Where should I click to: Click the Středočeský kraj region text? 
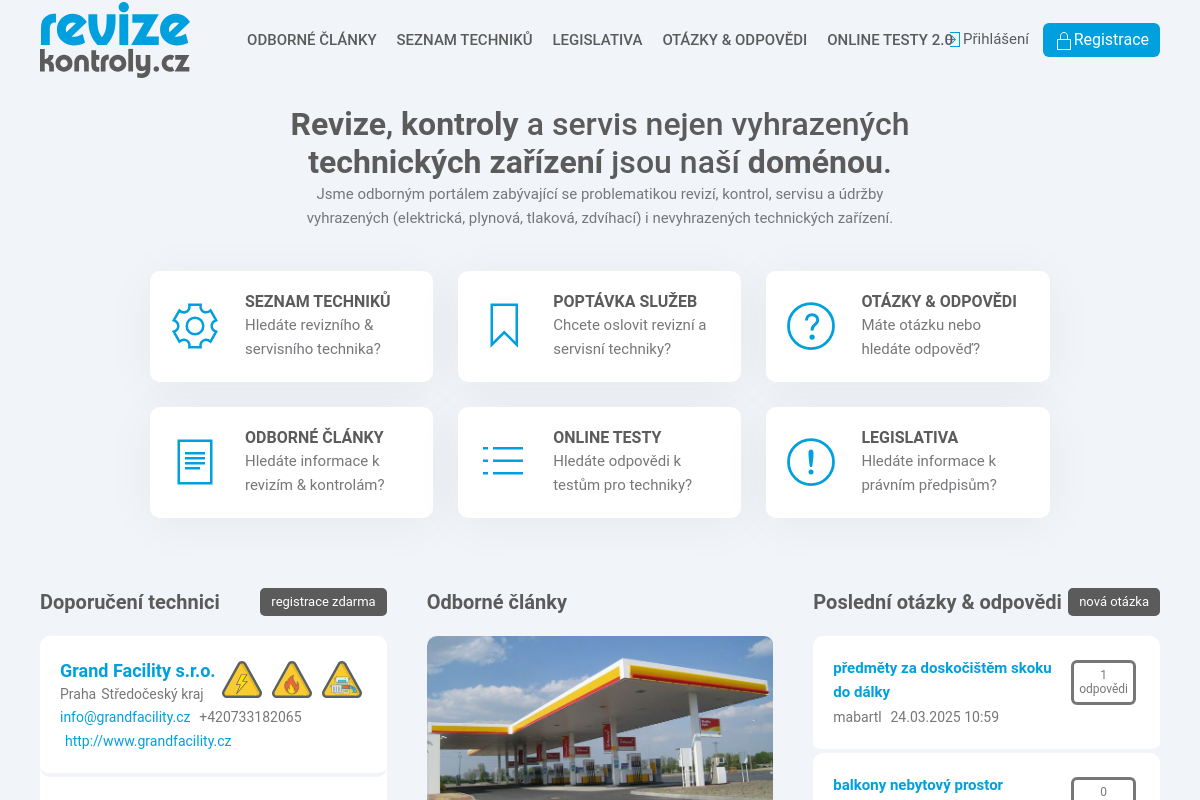coord(152,693)
